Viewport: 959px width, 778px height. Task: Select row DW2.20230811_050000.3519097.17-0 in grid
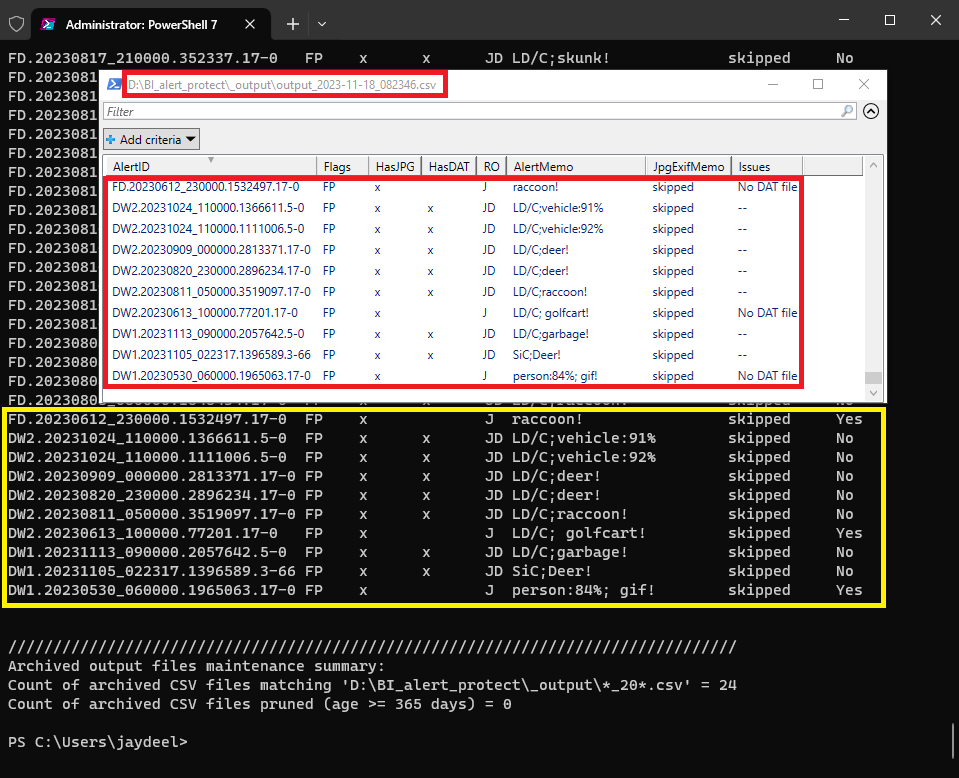click(x=454, y=292)
